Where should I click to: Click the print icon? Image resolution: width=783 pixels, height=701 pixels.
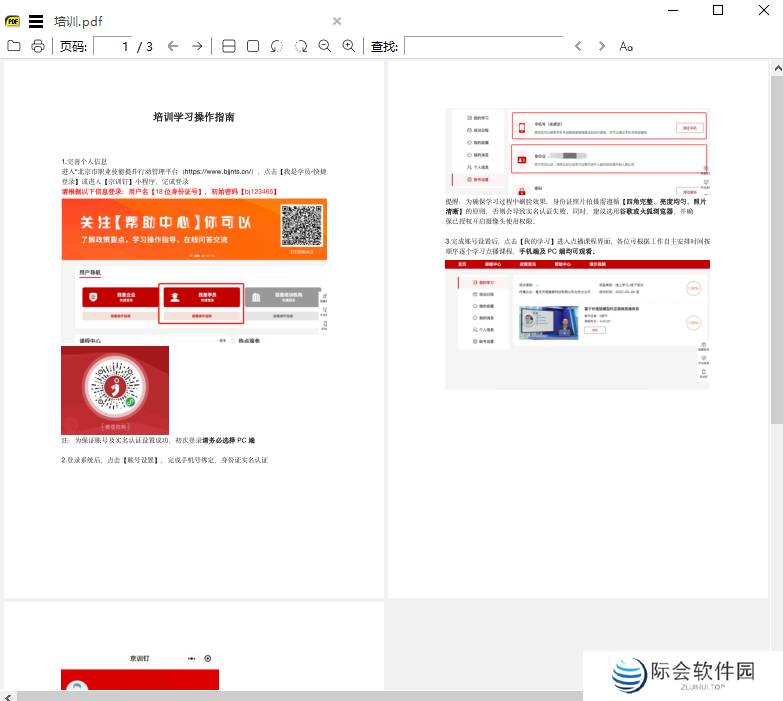tap(38, 46)
